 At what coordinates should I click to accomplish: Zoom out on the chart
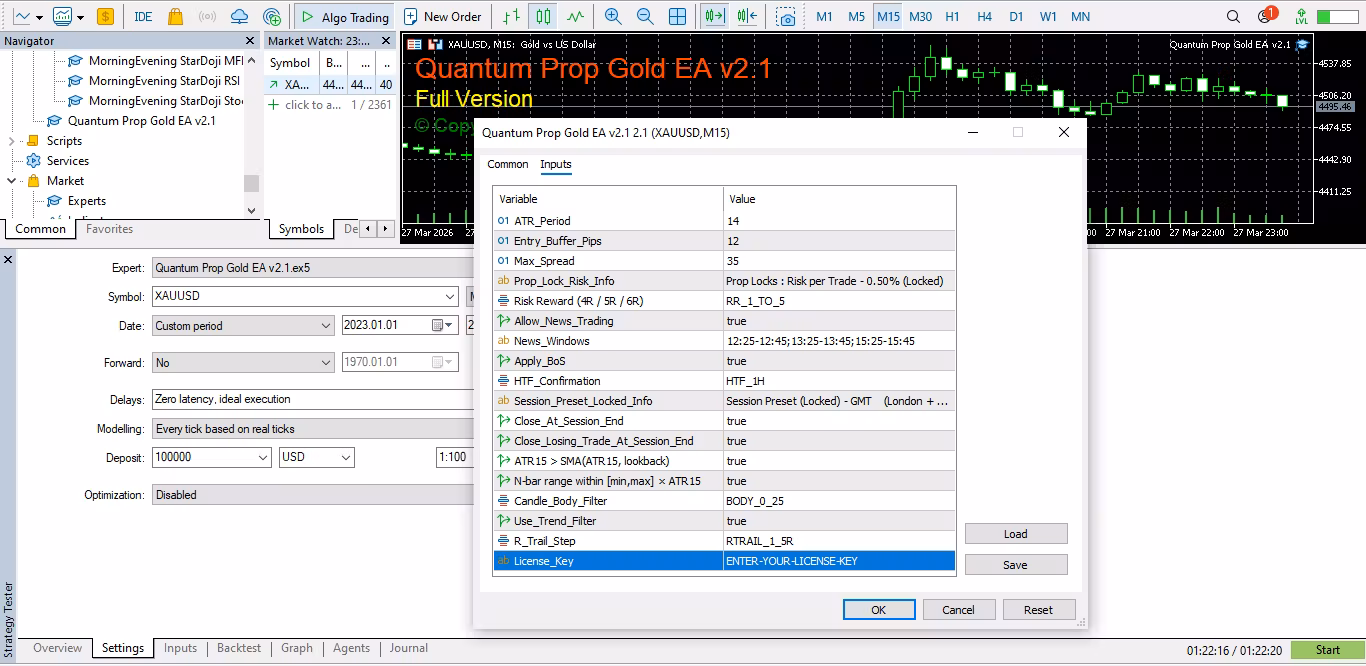point(645,17)
